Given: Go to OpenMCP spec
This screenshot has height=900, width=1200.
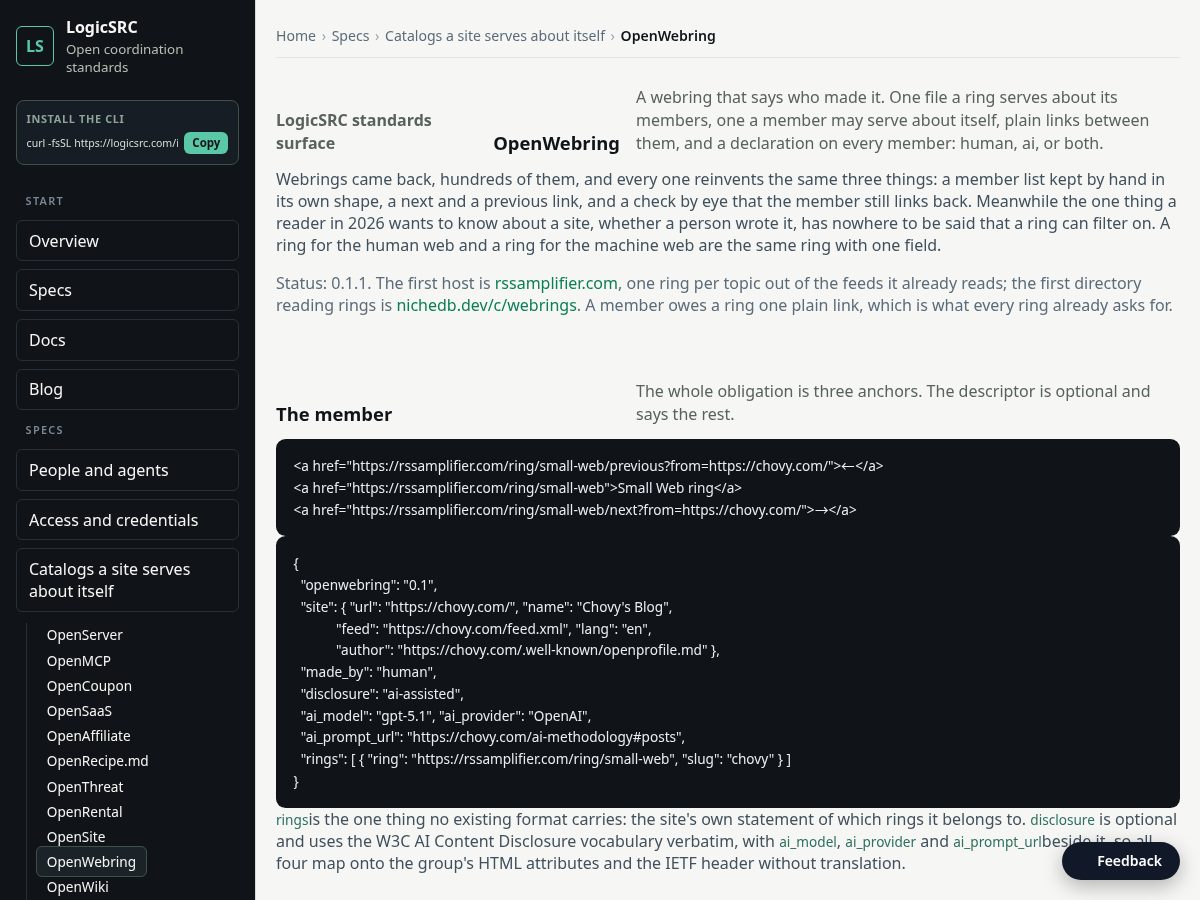Looking at the screenshot, I should [79, 661].
